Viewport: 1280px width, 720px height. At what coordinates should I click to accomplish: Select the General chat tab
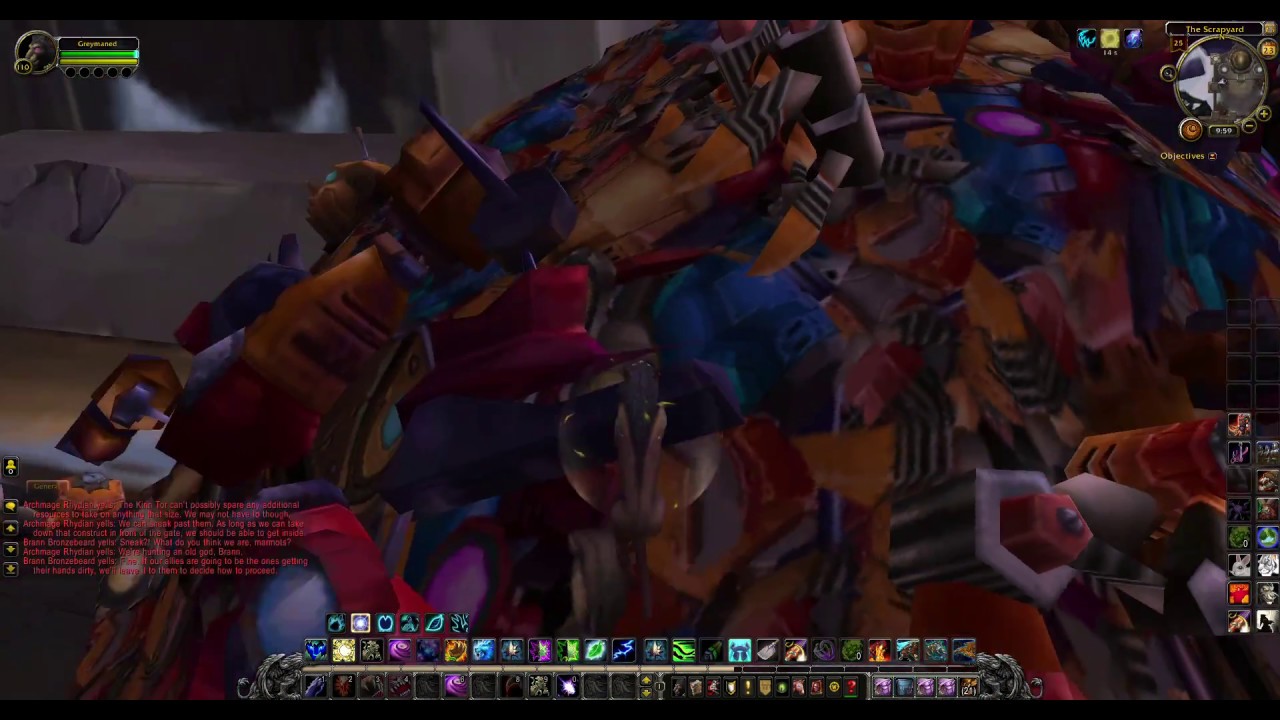46,487
